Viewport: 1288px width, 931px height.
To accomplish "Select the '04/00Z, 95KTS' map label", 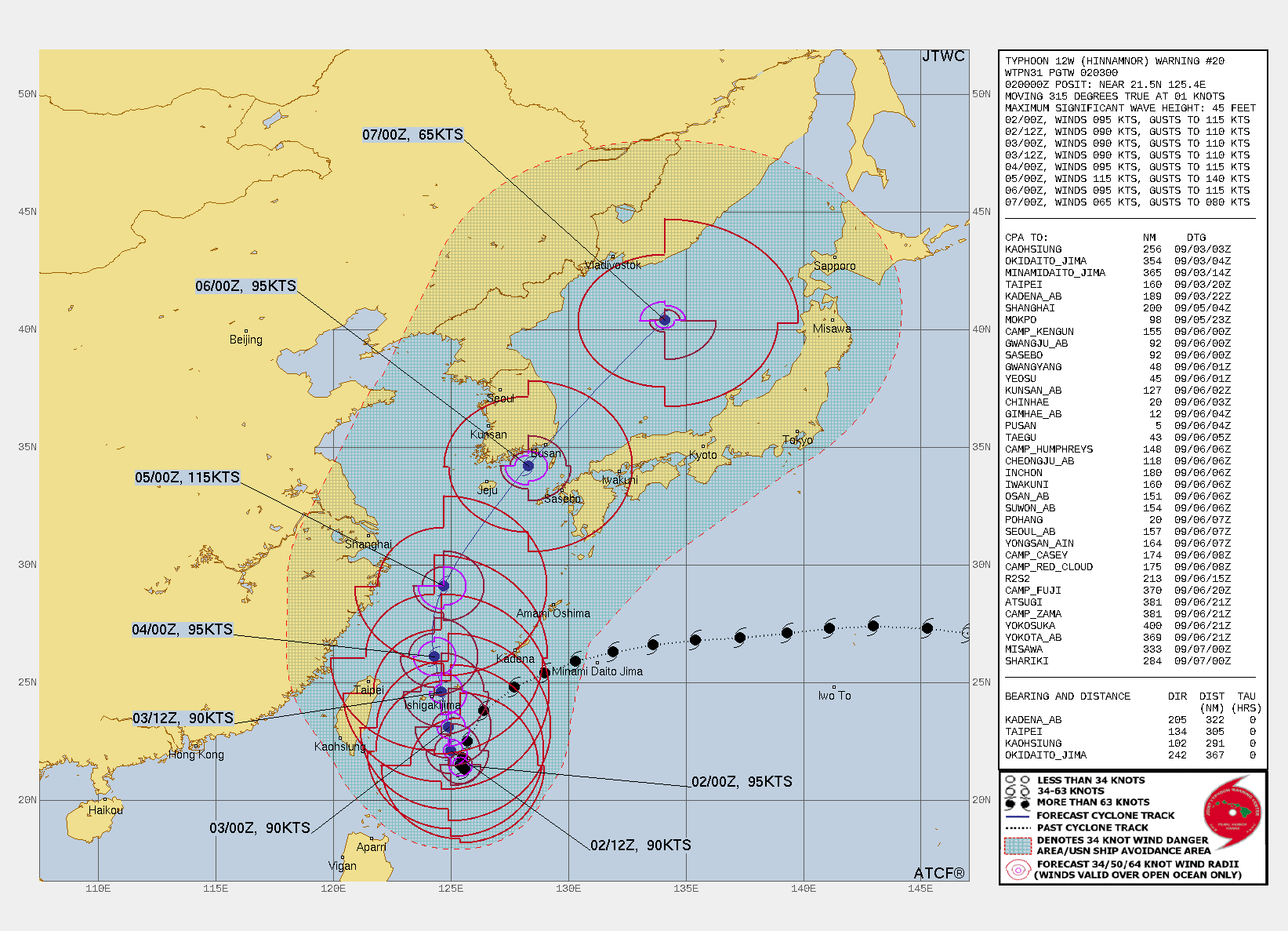I will click(x=183, y=630).
